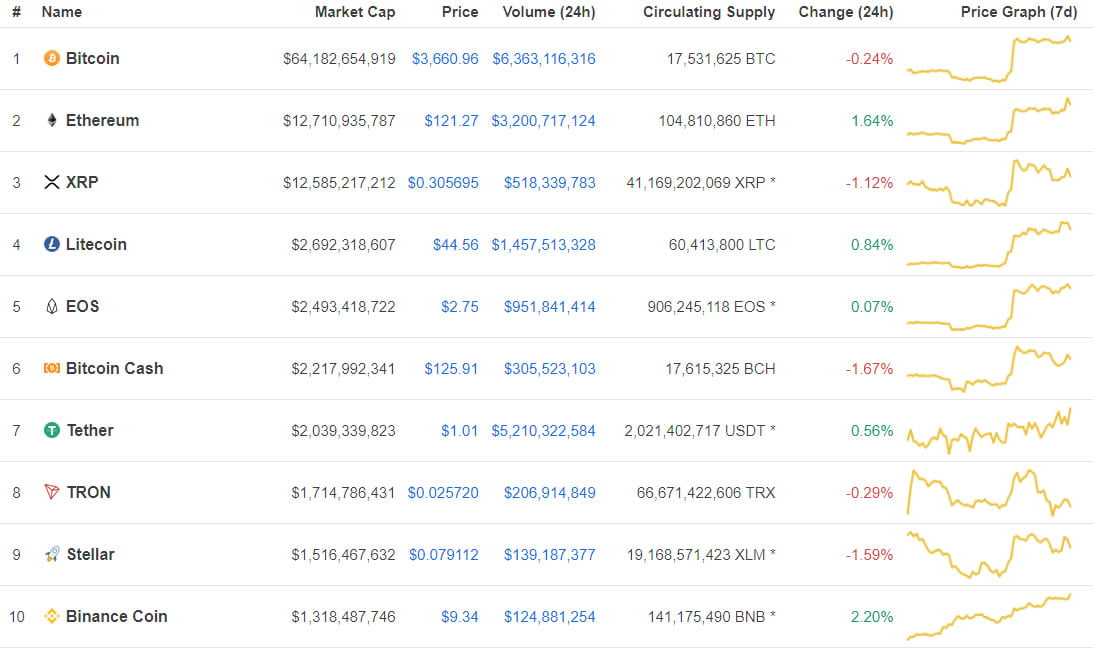1093x648 pixels.
Task: Click the Ethereum diamond logo icon
Action: (x=52, y=121)
